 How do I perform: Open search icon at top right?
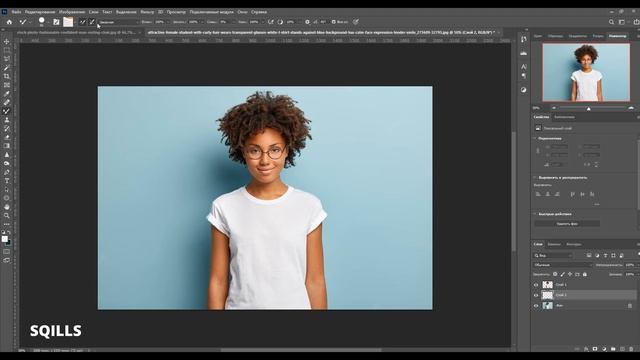(611, 22)
